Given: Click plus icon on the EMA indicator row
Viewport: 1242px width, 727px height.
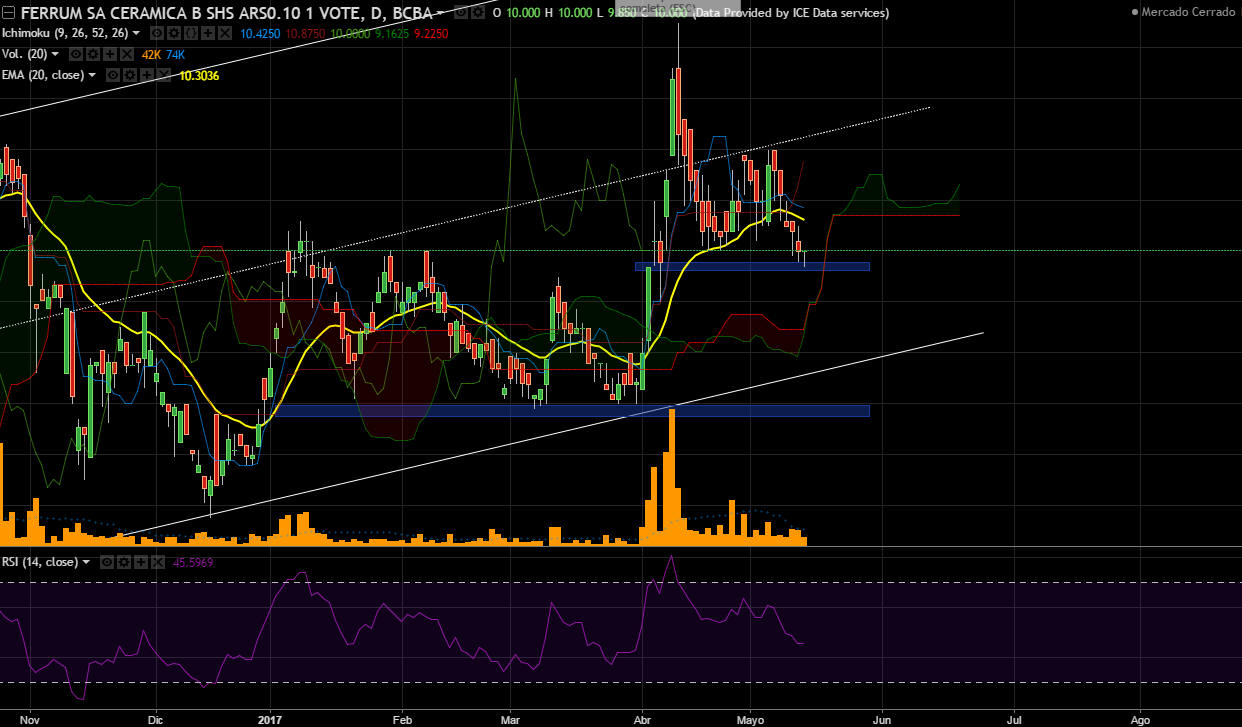Looking at the screenshot, I should (x=147, y=75).
